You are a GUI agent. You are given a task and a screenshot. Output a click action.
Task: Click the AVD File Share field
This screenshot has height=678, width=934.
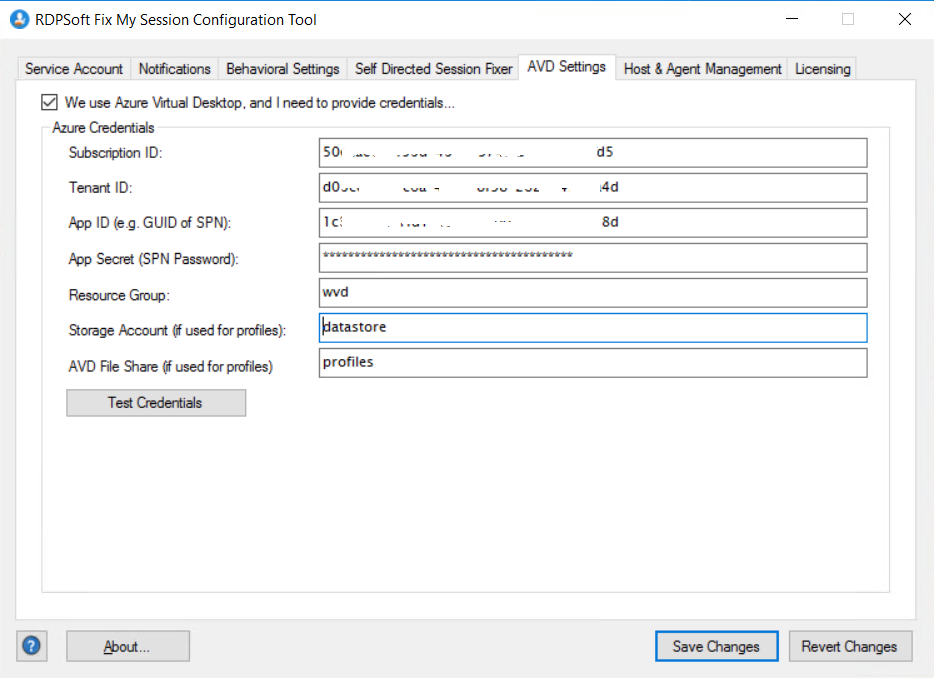click(592, 363)
